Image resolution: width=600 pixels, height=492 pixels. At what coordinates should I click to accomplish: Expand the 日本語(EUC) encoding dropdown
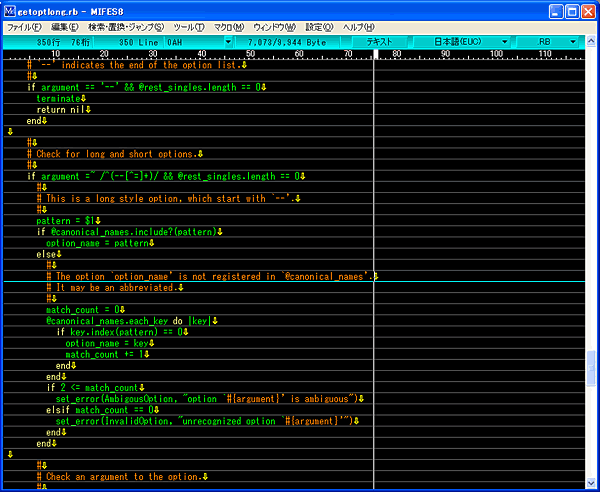click(463, 42)
